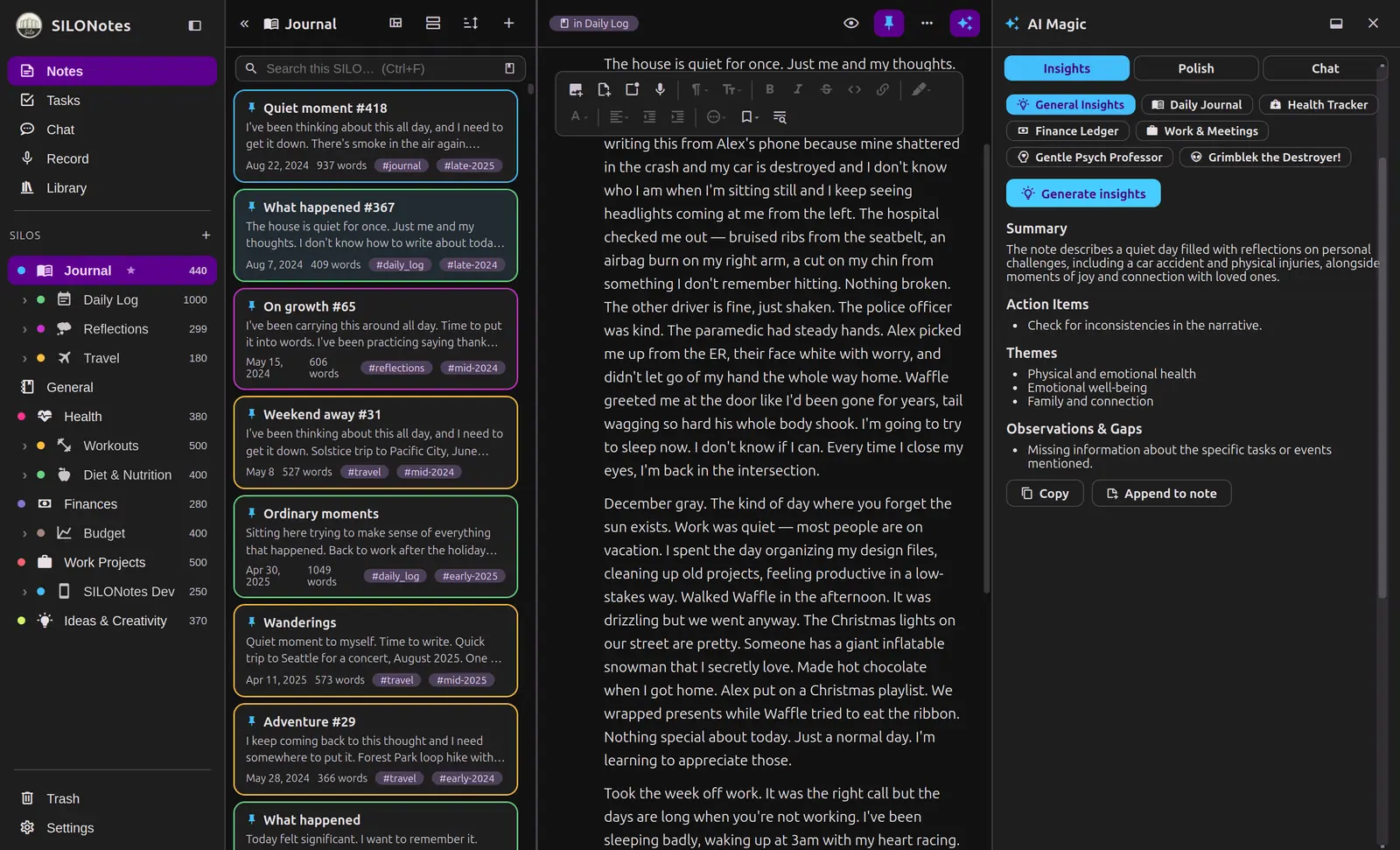Viewport: 1400px width, 850px height.
Task: Expand the Workouts folder
Action: 24,446
